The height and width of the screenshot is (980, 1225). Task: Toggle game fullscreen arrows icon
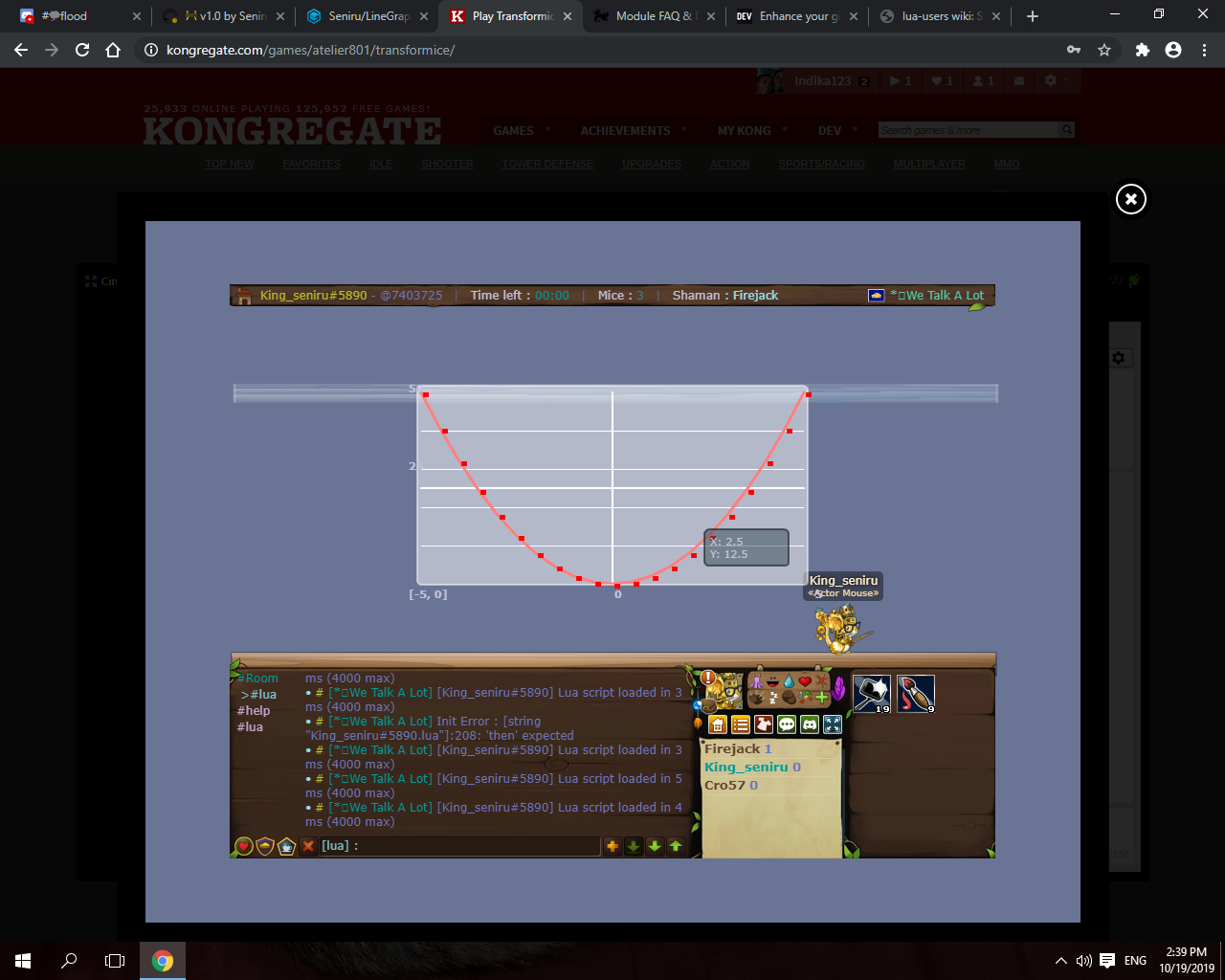tap(833, 724)
